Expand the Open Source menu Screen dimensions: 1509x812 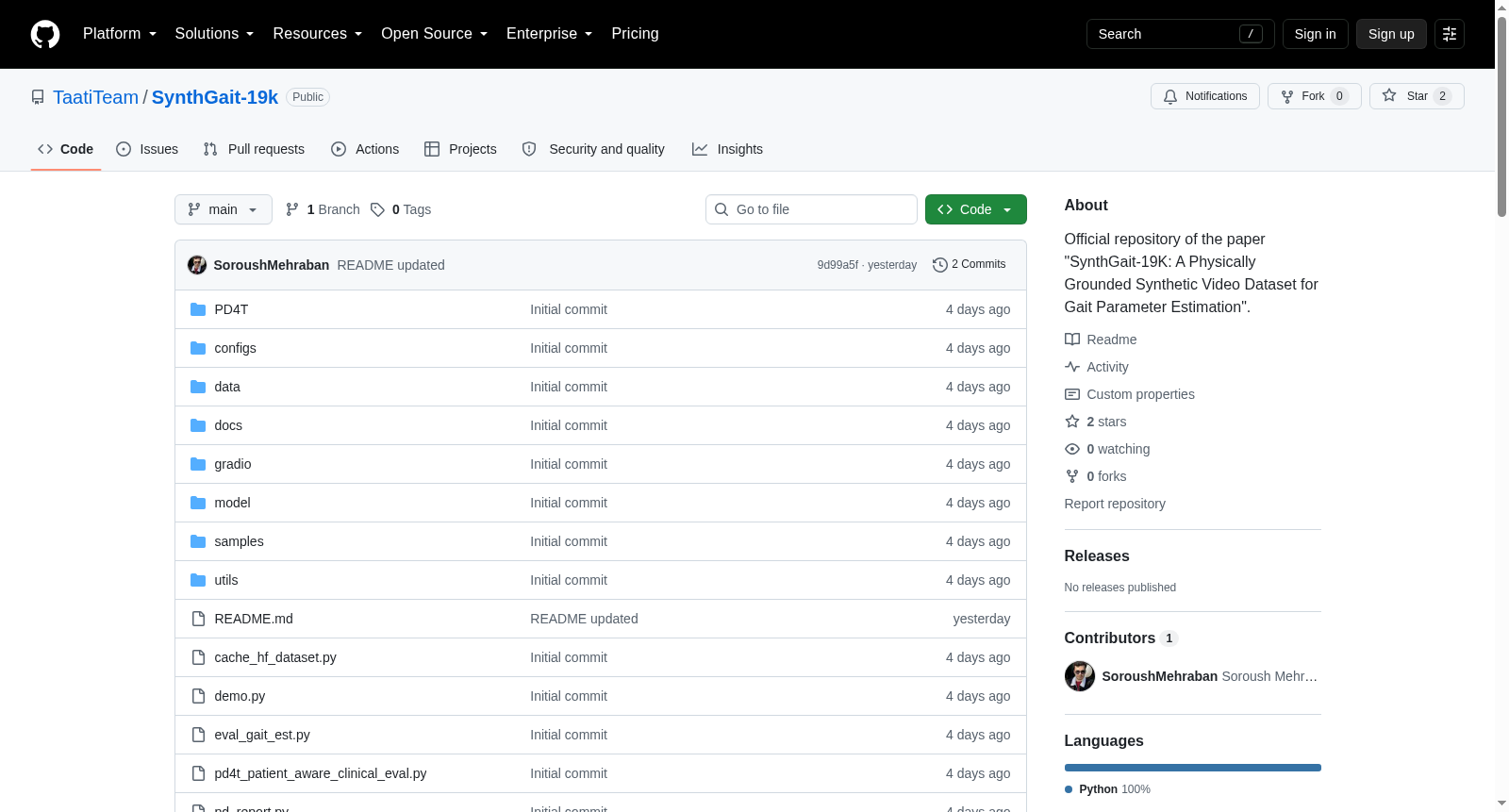click(435, 34)
